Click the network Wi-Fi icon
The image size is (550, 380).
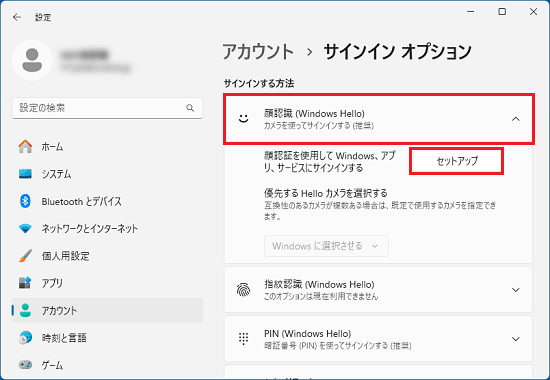25,229
